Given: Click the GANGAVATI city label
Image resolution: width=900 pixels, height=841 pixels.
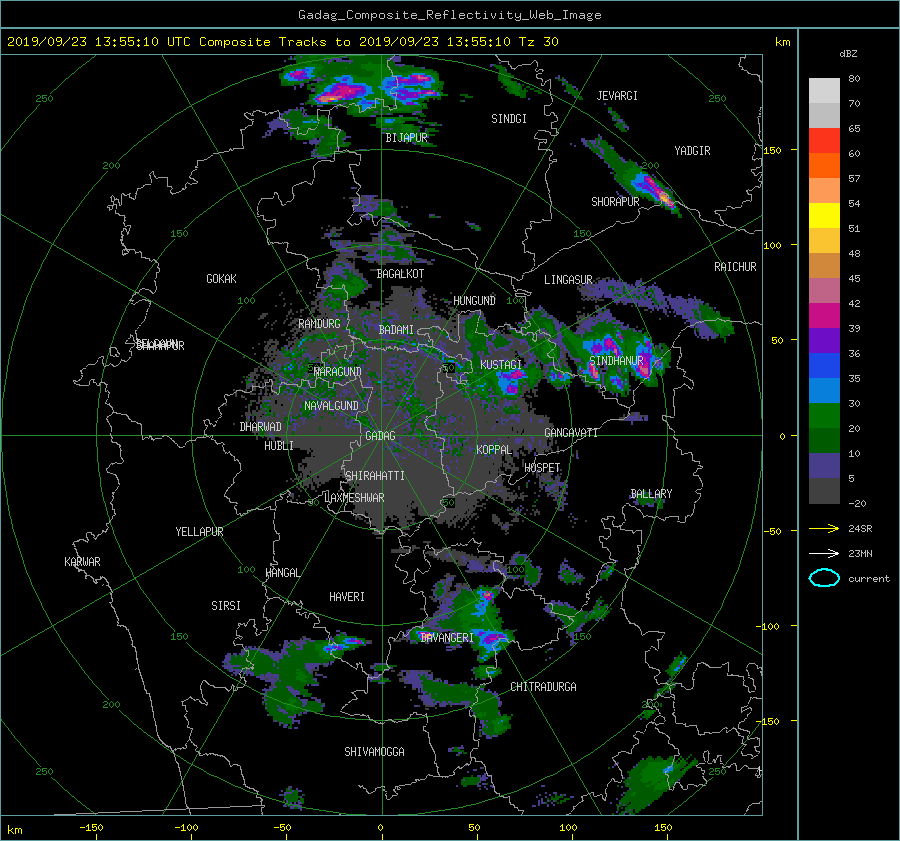Looking at the screenshot, I should (x=571, y=433).
